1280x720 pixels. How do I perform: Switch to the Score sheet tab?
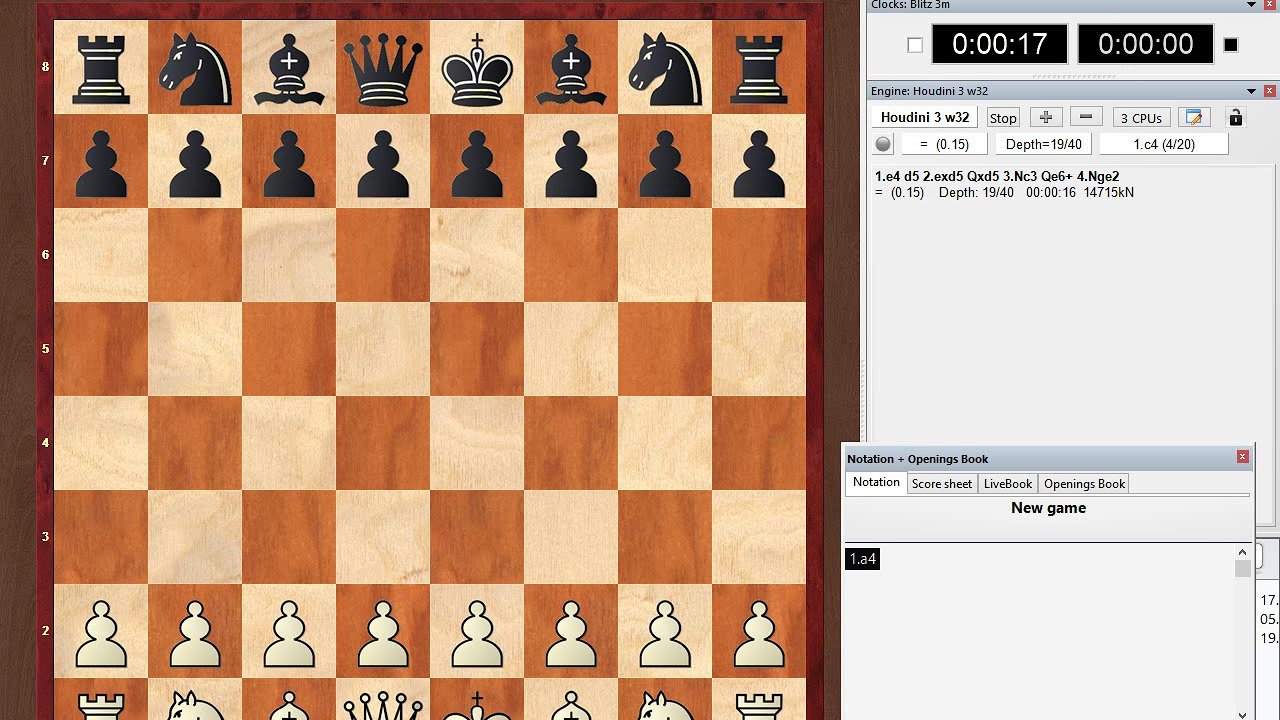[x=942, y=484]
